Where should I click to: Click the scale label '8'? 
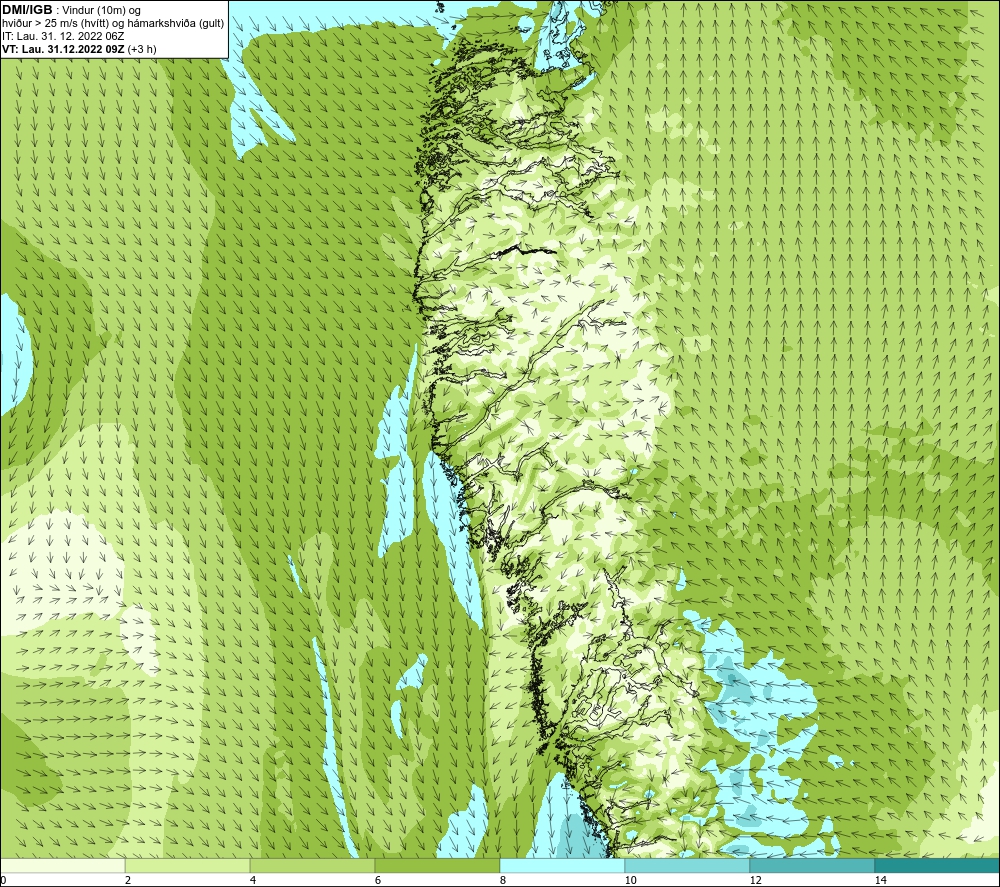point(503,880)
